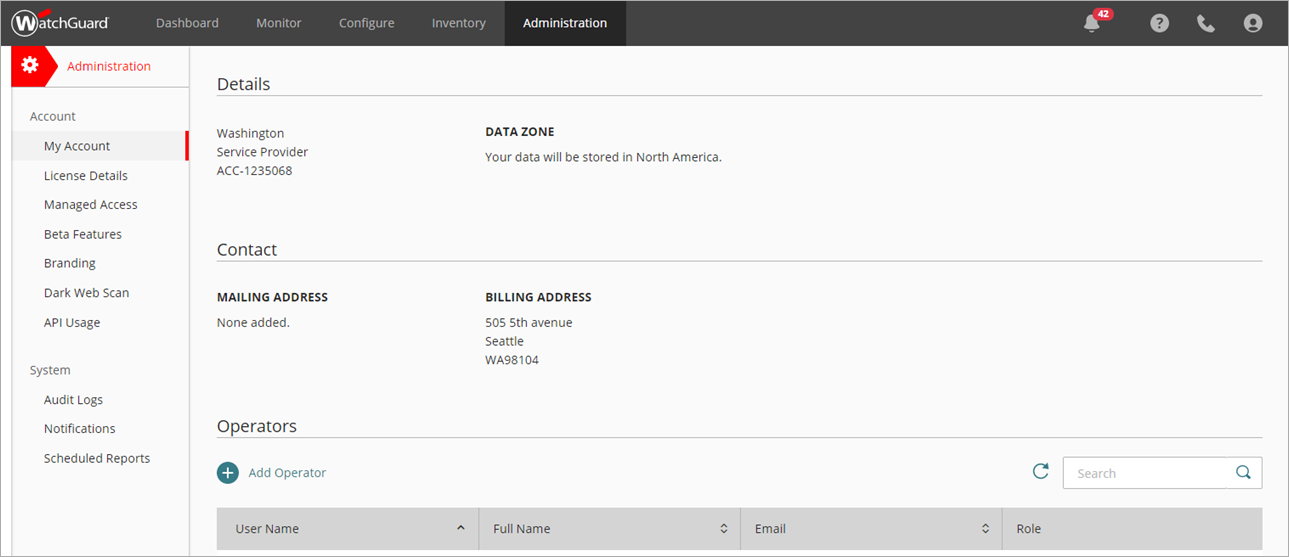1289x557 pixels.
Task: Click the Add Operator plus icon
Action: point(228,473)
